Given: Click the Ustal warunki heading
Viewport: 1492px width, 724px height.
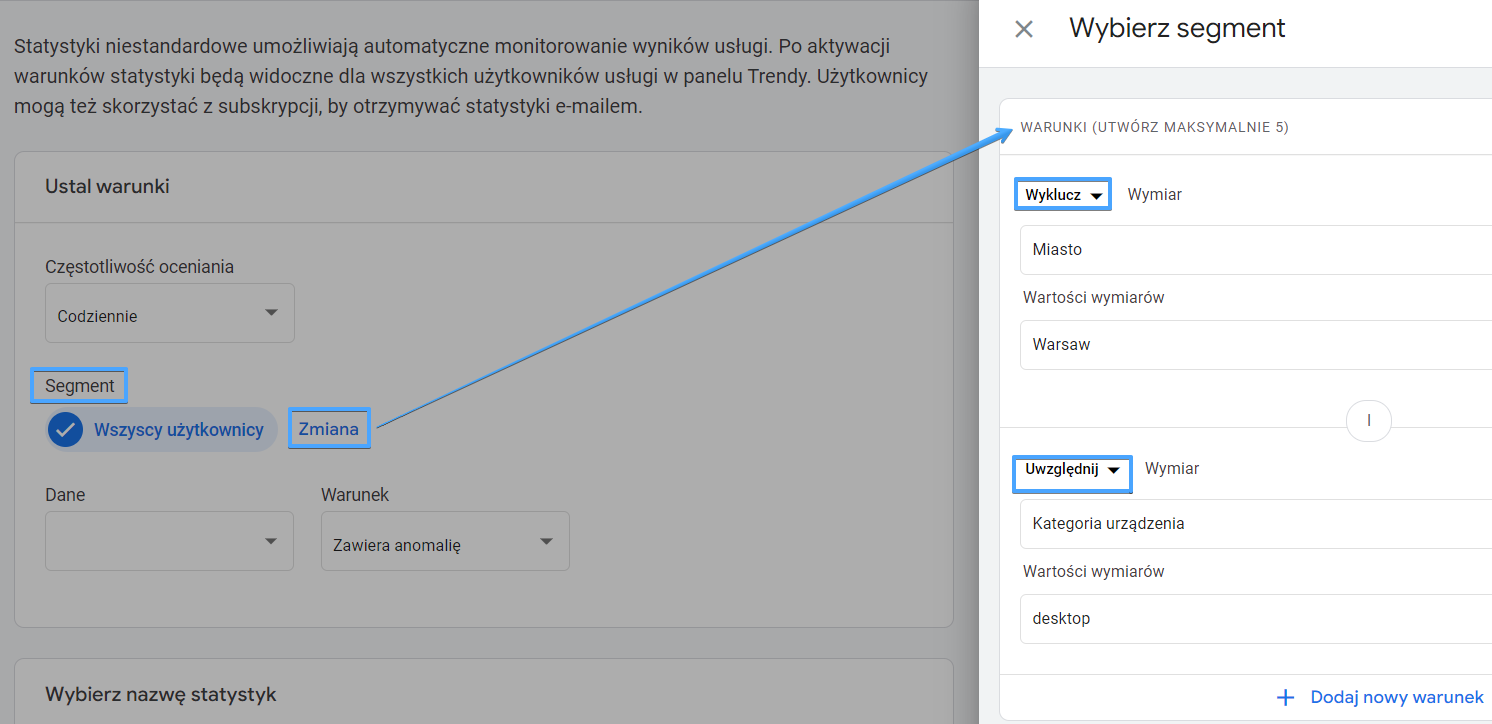Looking at the screenshot, I should click(107, 187).
